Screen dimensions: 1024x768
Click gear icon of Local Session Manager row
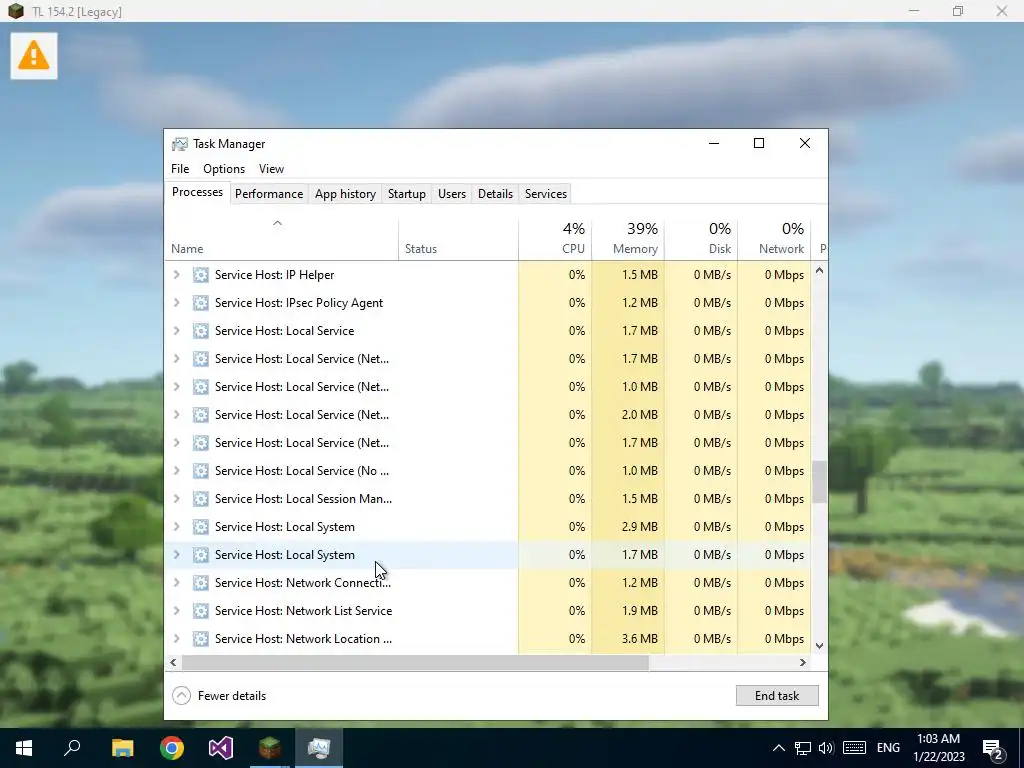(x=200, y=499)
